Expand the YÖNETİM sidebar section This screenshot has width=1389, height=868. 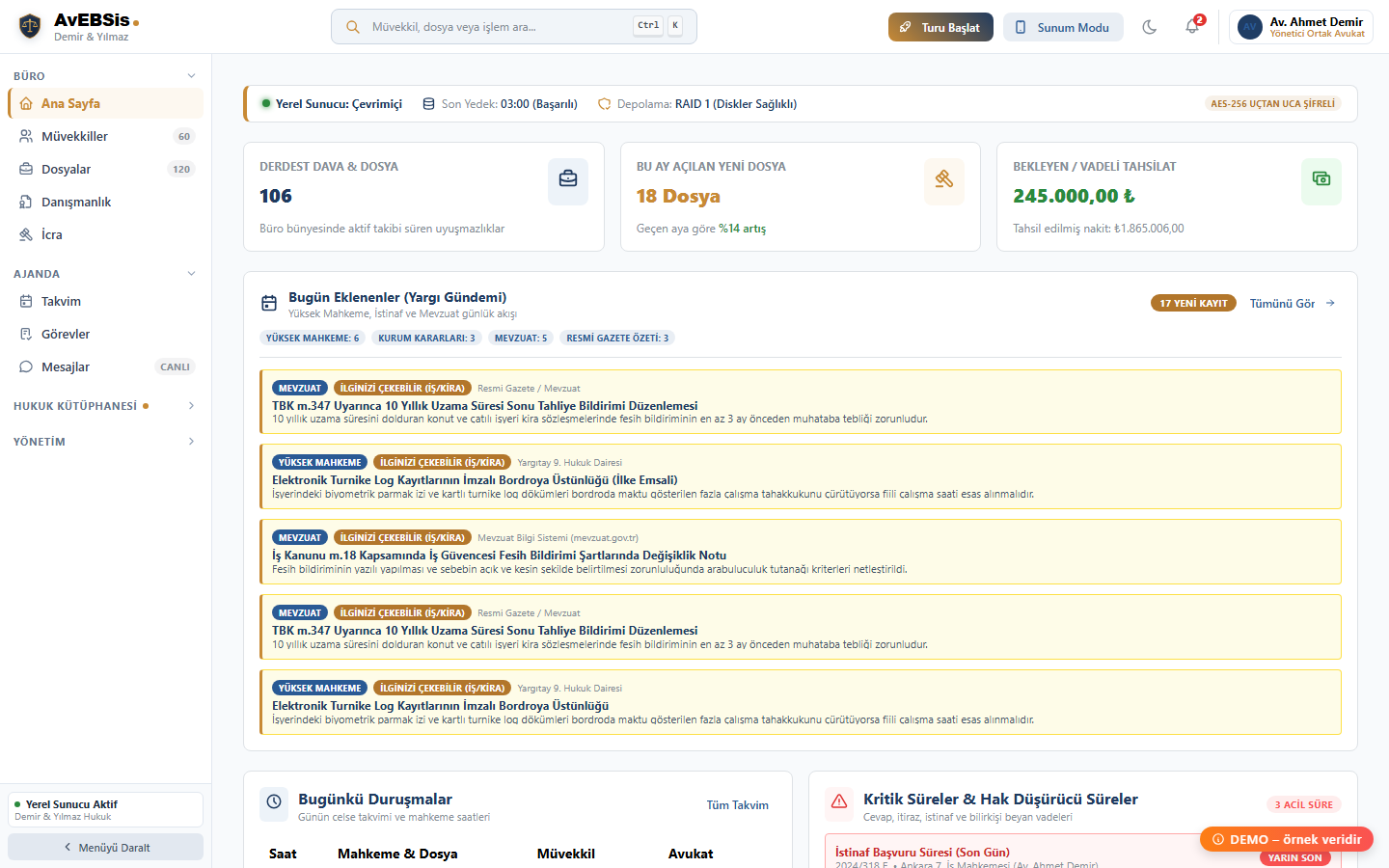[x=105, y=442]
